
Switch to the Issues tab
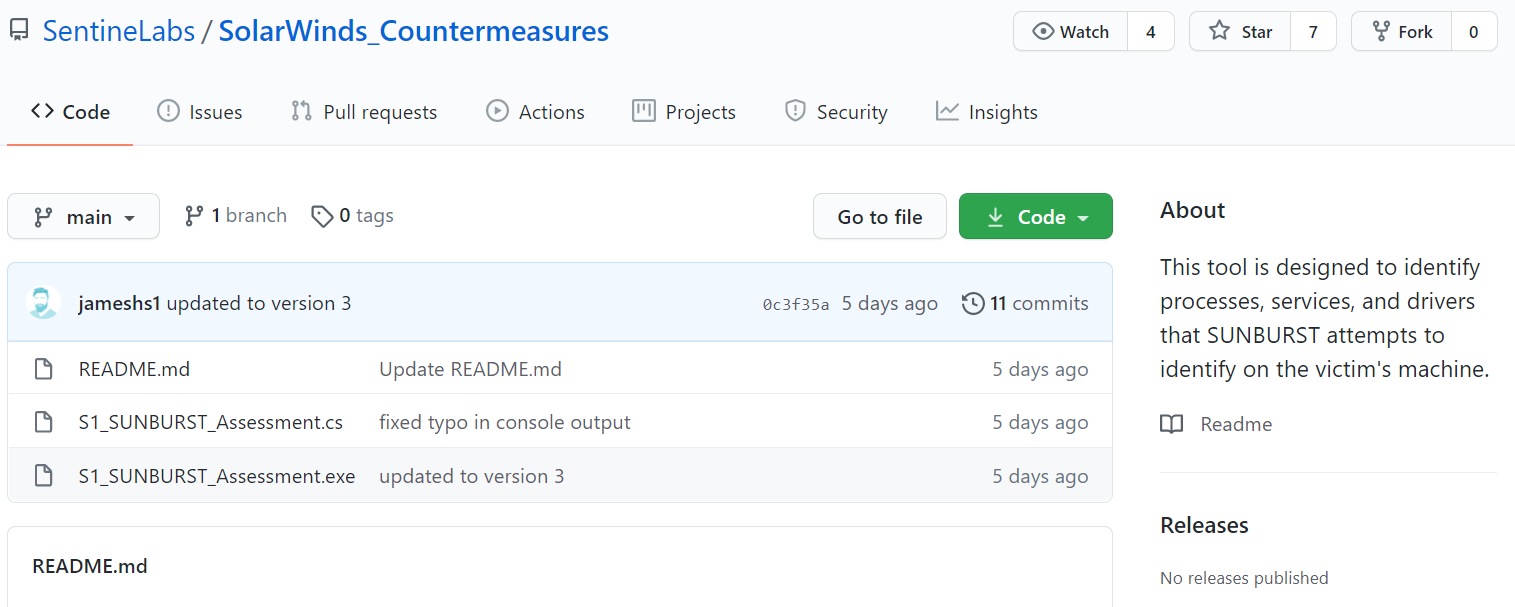pos(200,112)
